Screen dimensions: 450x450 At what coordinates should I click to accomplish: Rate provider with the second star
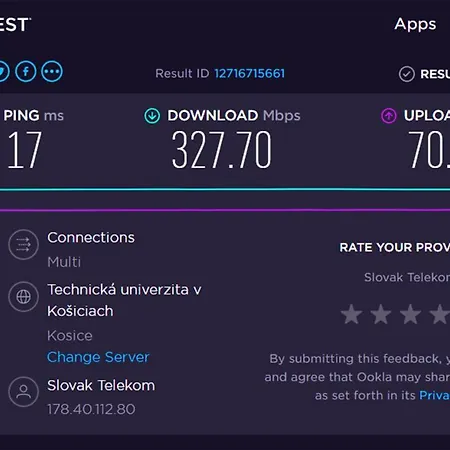point(381,314)
